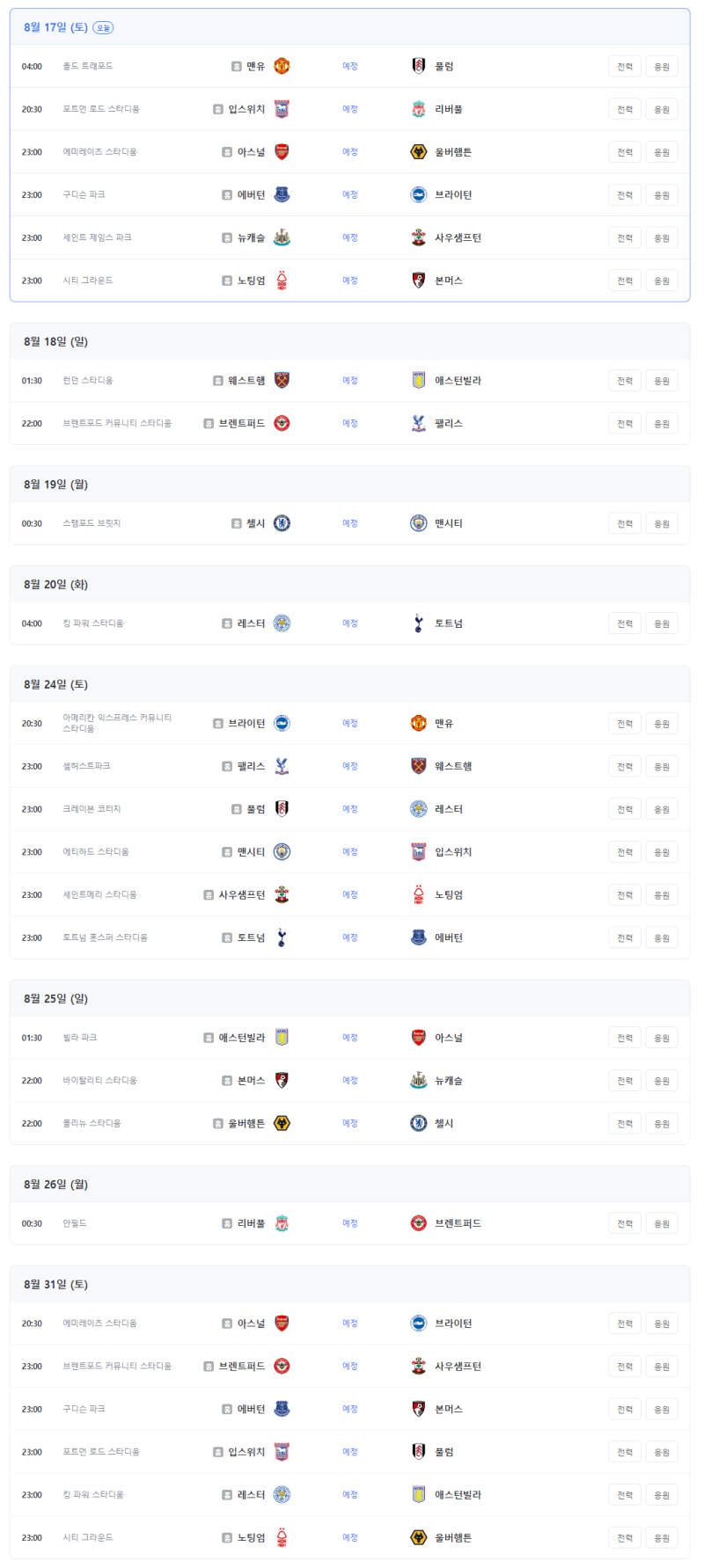Click 전력 button for Leicester vs Tottenham match
This screenshot has height=1568, width=704.
pos(625,624)
